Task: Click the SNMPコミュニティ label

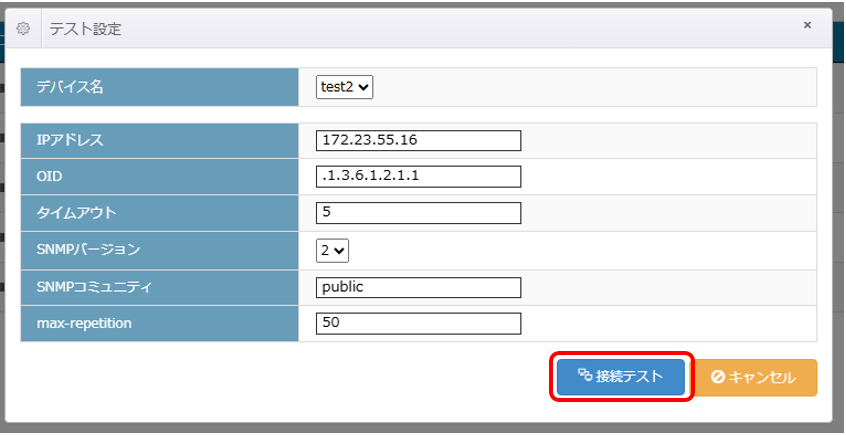Action: pyautogui.click(x=95, y=287)
